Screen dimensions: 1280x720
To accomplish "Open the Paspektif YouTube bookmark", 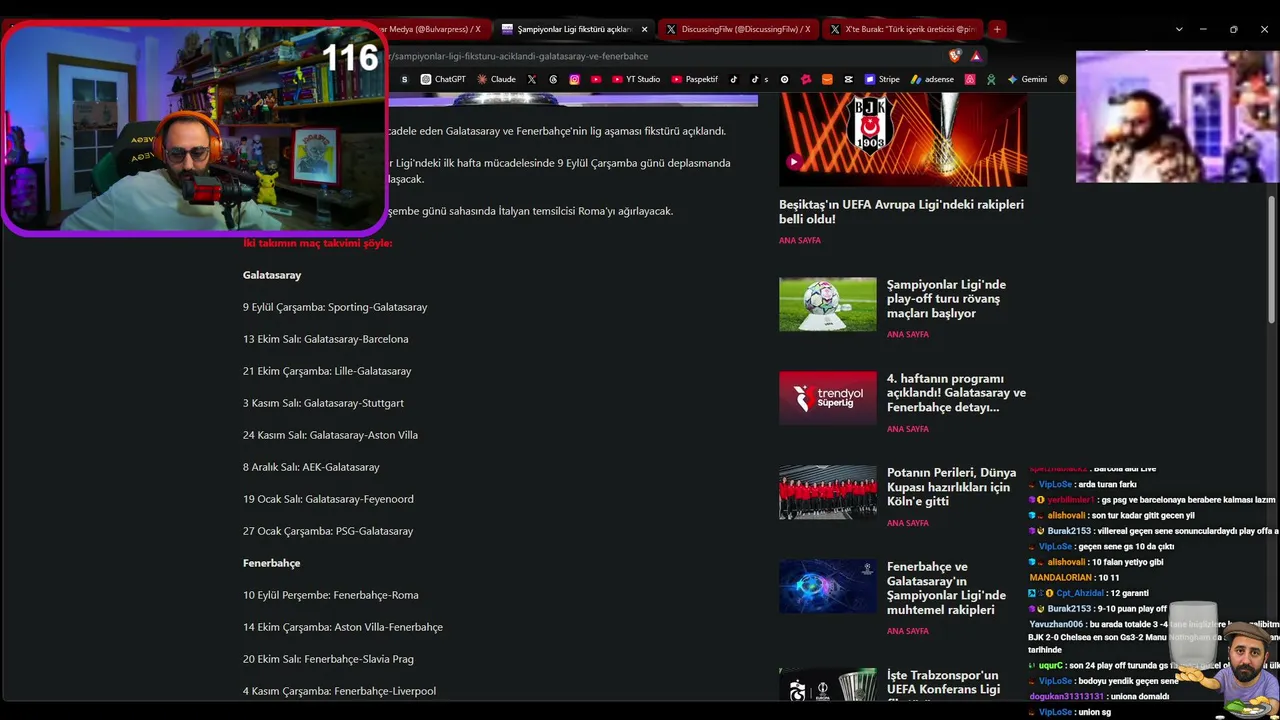I will click(694, 79).
